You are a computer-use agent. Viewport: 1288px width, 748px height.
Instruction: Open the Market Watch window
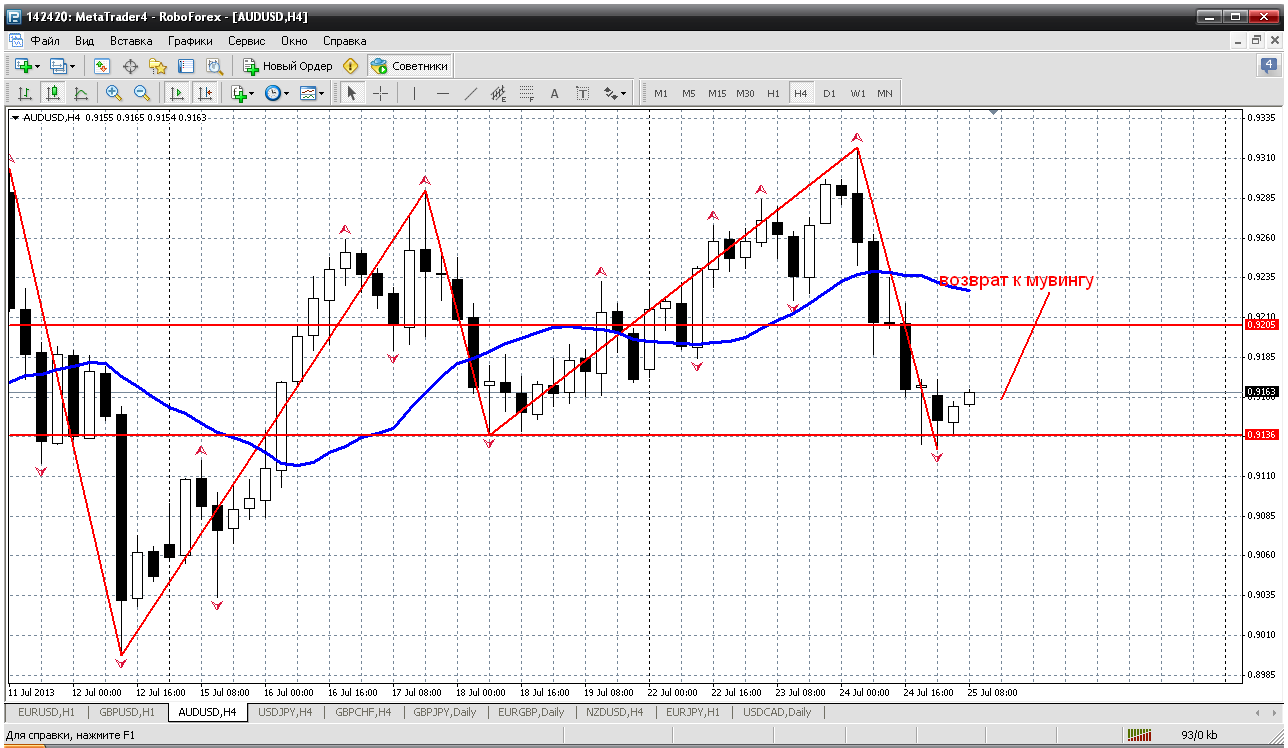coord(102,66)
